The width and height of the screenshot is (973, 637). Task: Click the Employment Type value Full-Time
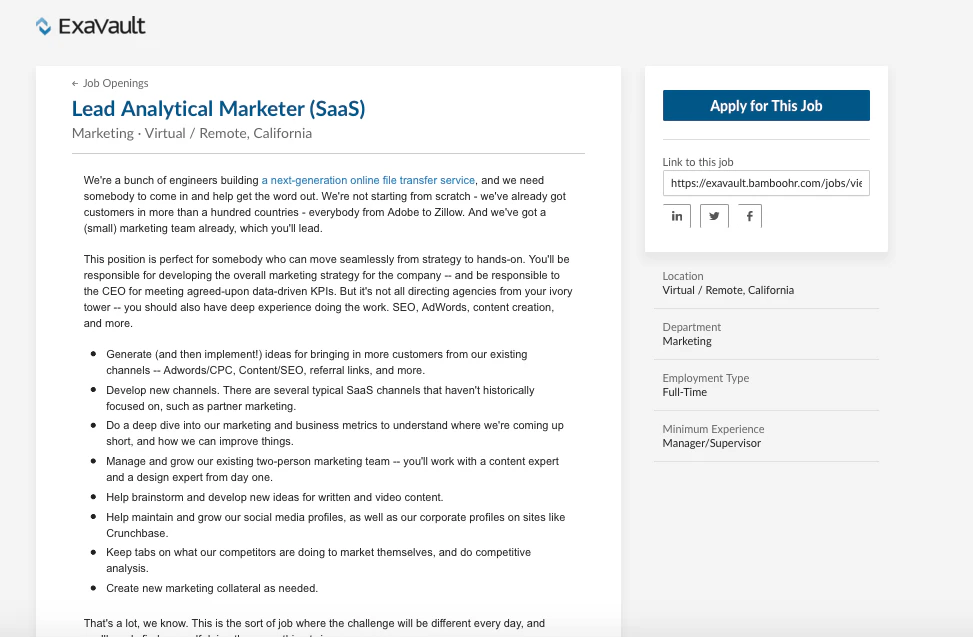[684, 392]
